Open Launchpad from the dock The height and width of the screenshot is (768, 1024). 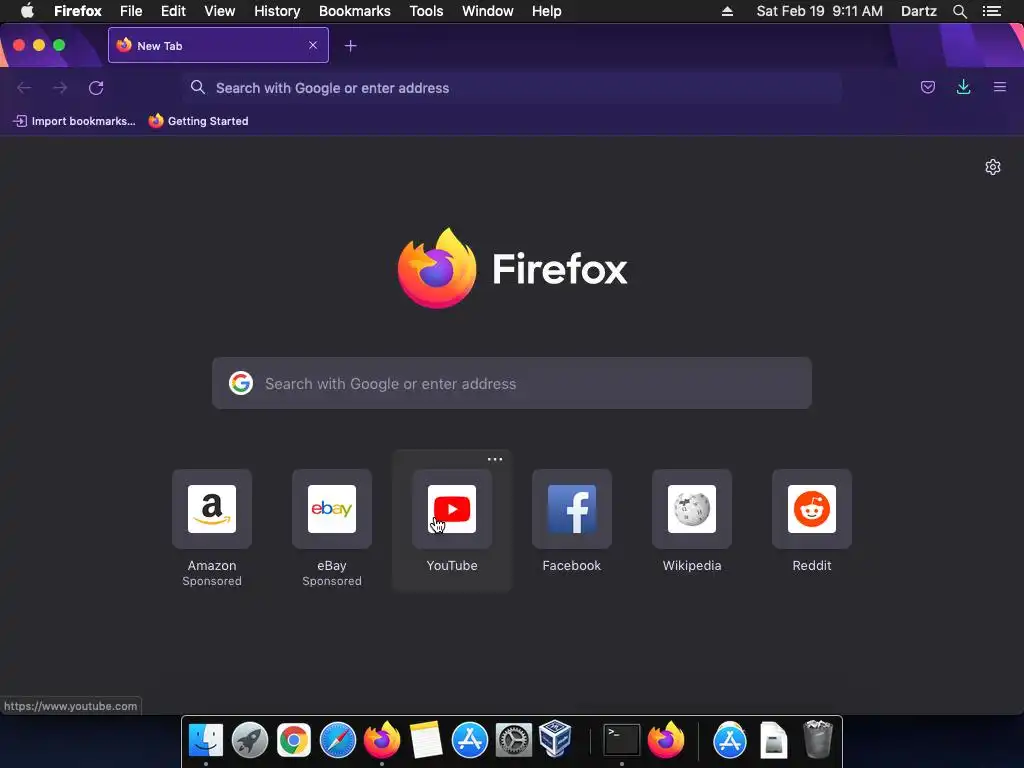point(249,740)
